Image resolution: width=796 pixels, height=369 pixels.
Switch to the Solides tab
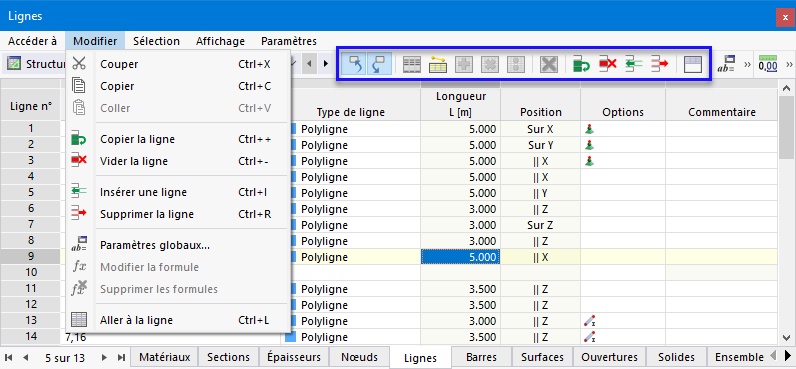676,357
